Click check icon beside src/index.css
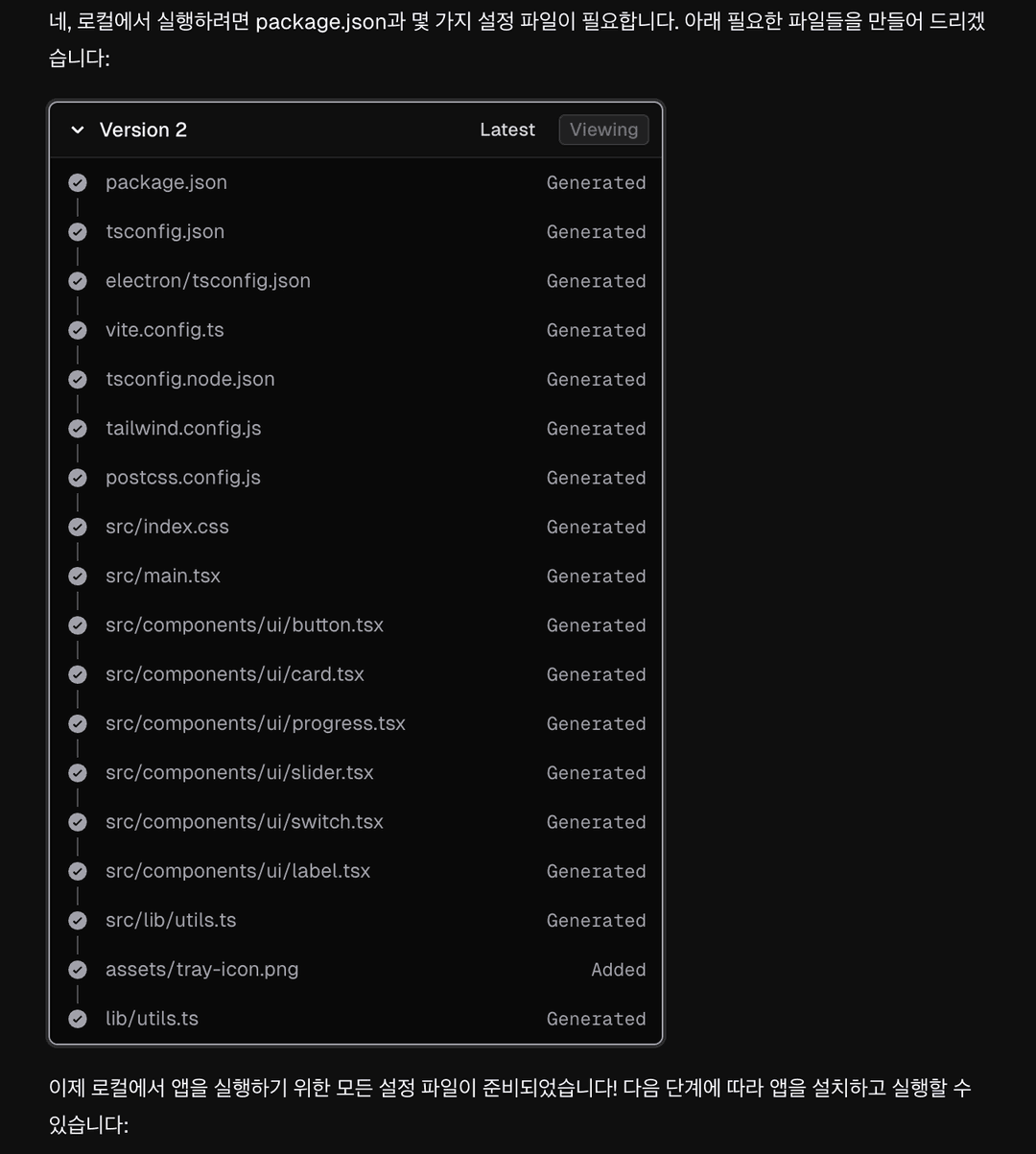Screen dimensions: 1036x1154 point(78,527)
